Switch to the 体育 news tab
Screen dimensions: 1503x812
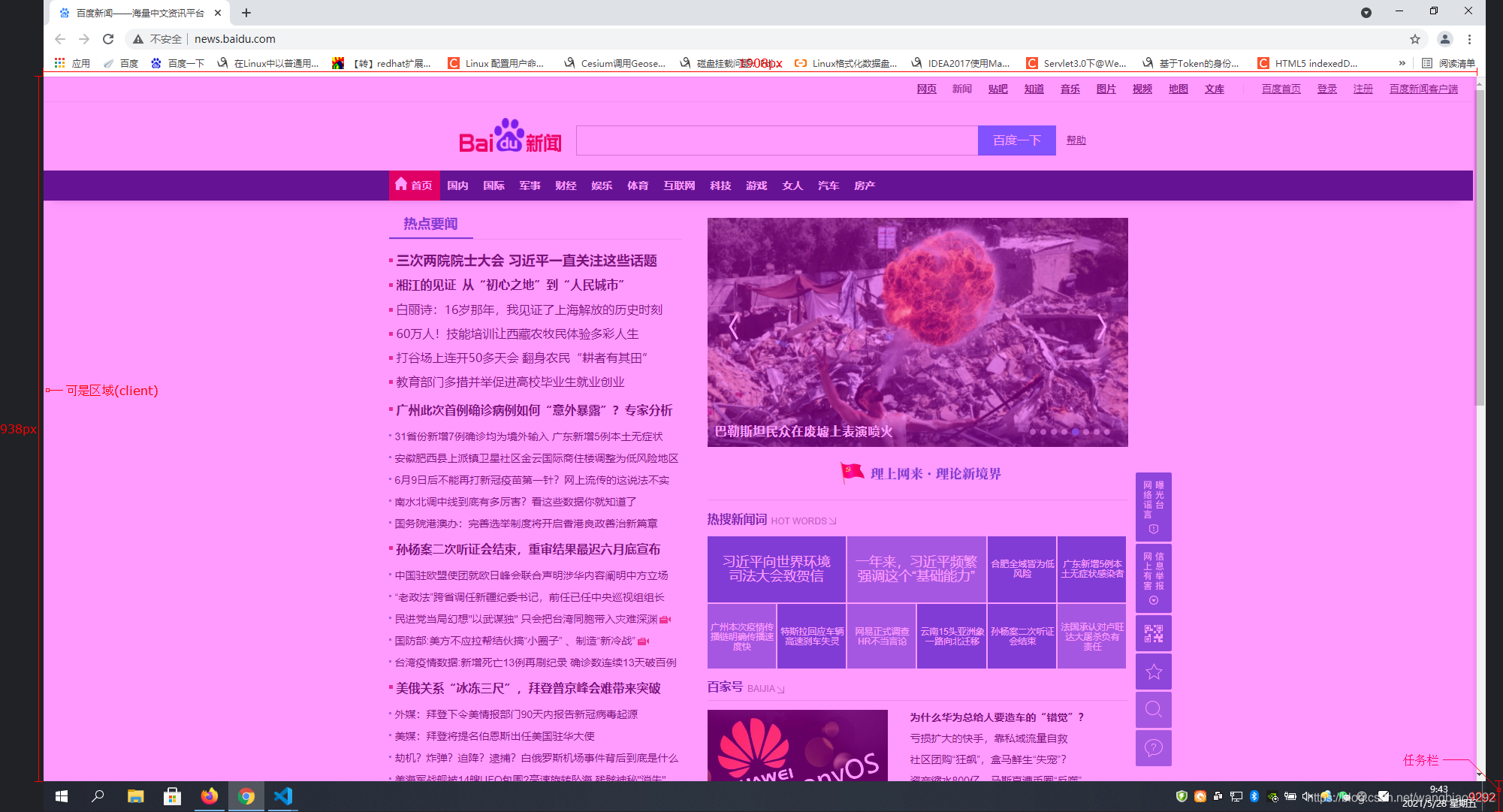[638, 186]
